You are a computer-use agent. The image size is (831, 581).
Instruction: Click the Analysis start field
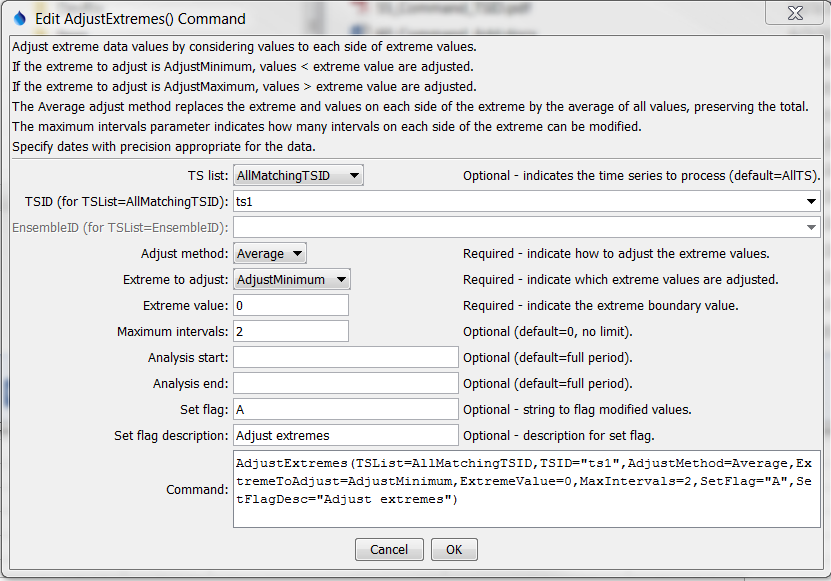click(x=345, y=357)
